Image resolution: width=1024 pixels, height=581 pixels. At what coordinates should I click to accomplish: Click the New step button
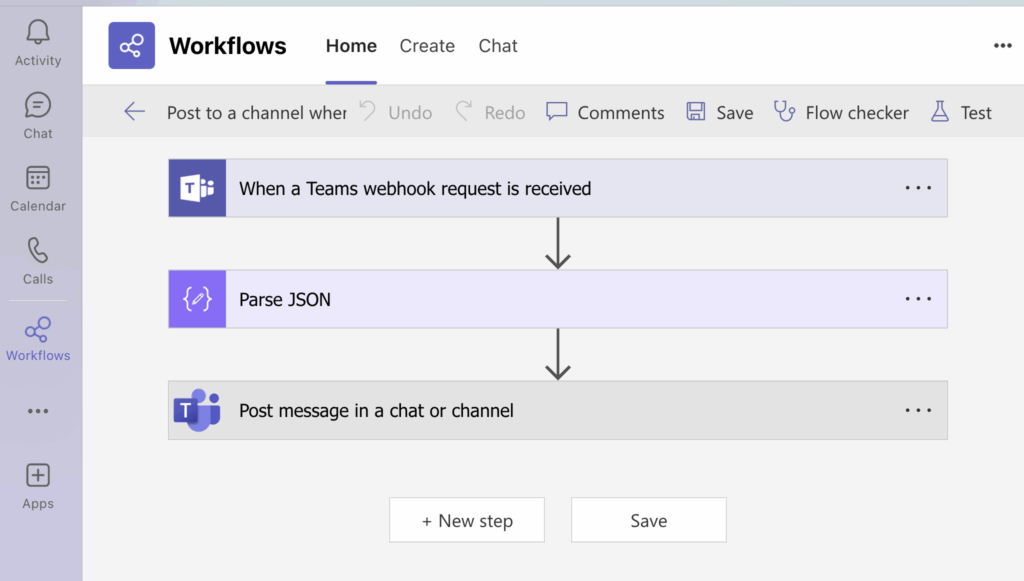pyautogui.click(x=467, y=520)
